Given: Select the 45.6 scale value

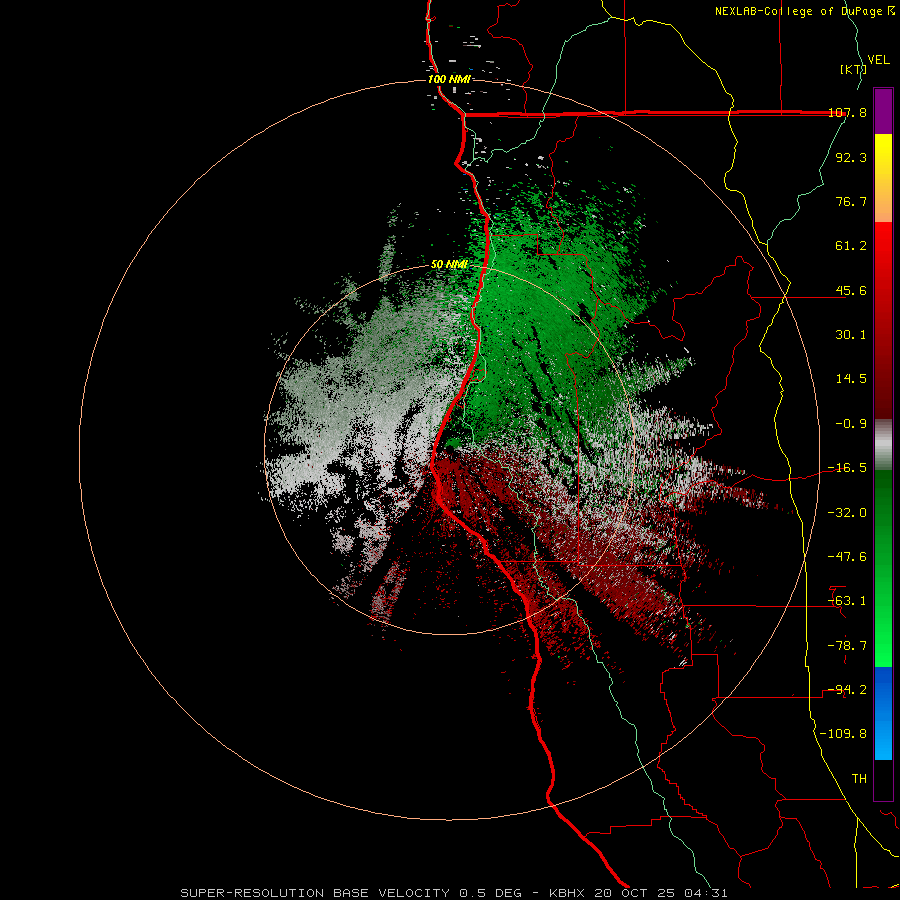Looking at the screenshot, I should pyautogui.click(x=851, y=290).
